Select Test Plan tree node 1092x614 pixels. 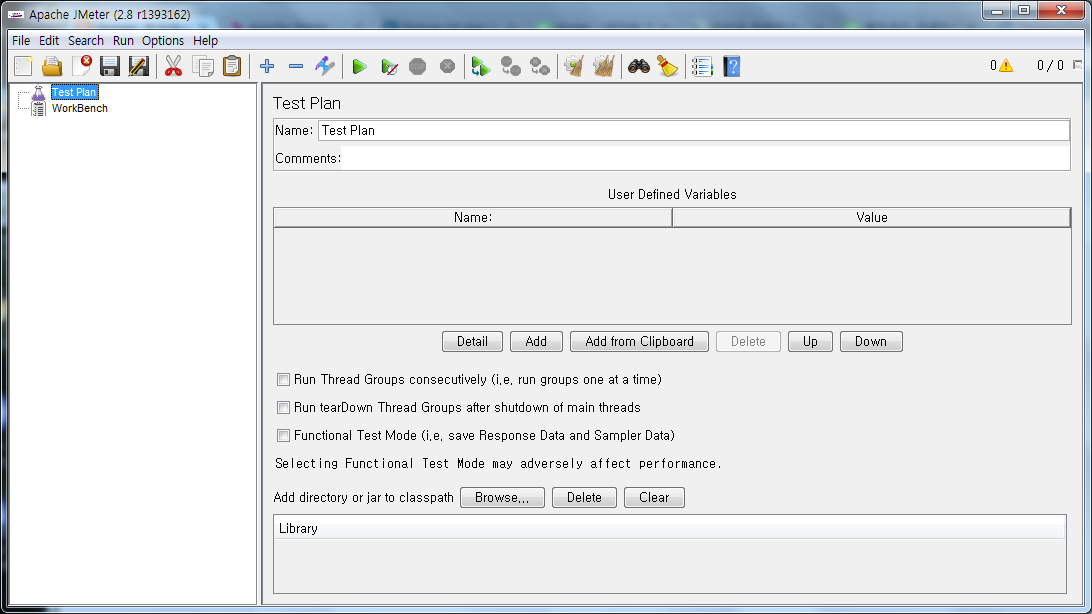(x=74, y=92)
